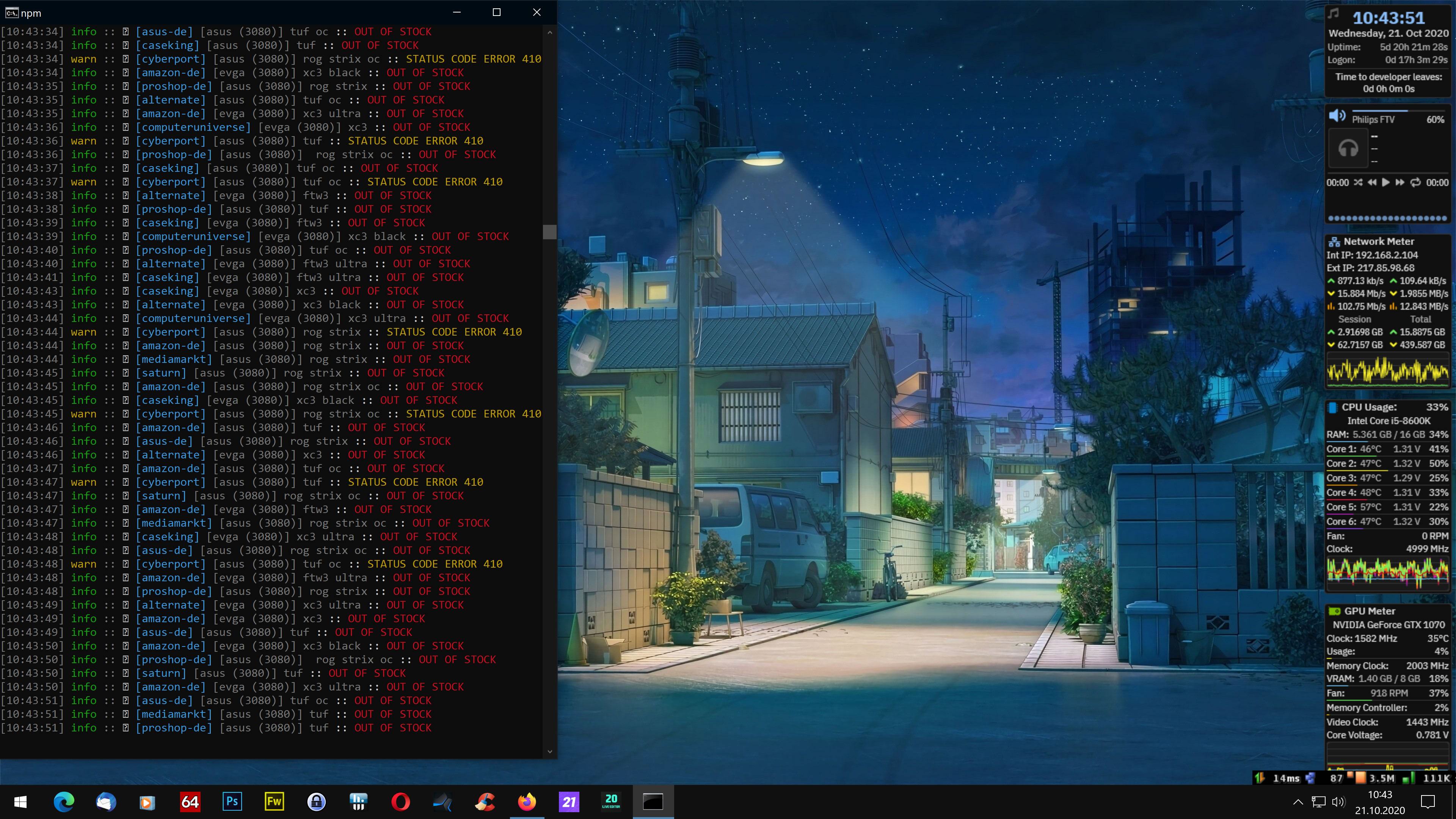Open the Thunderbird mail taskbar icon

pos(106,802)
